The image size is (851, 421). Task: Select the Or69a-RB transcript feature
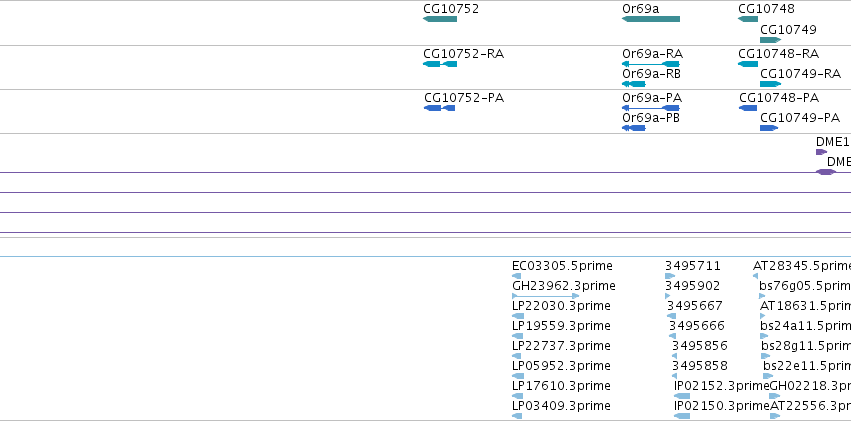click(634, 84)
